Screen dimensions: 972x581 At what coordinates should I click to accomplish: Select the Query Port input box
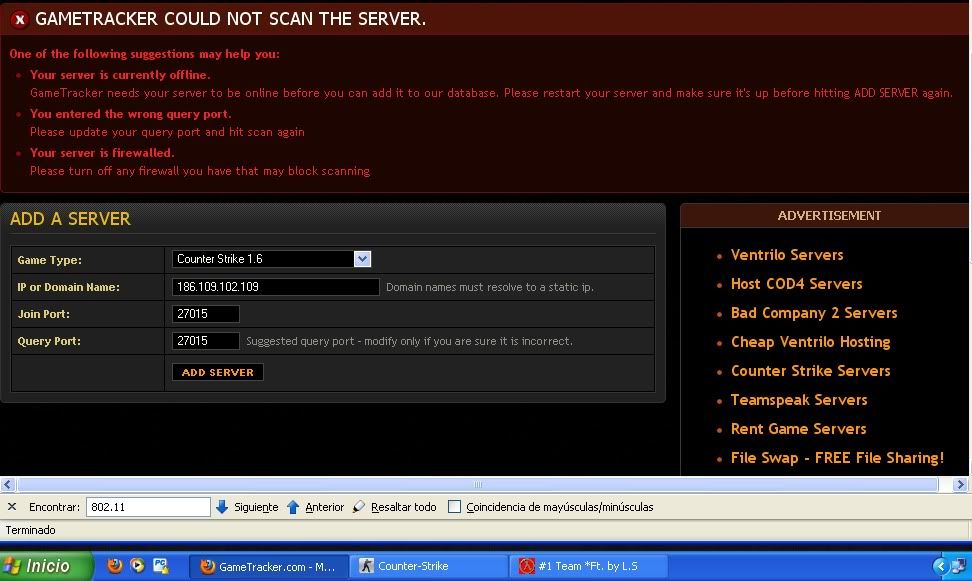[x=205, y=340]
